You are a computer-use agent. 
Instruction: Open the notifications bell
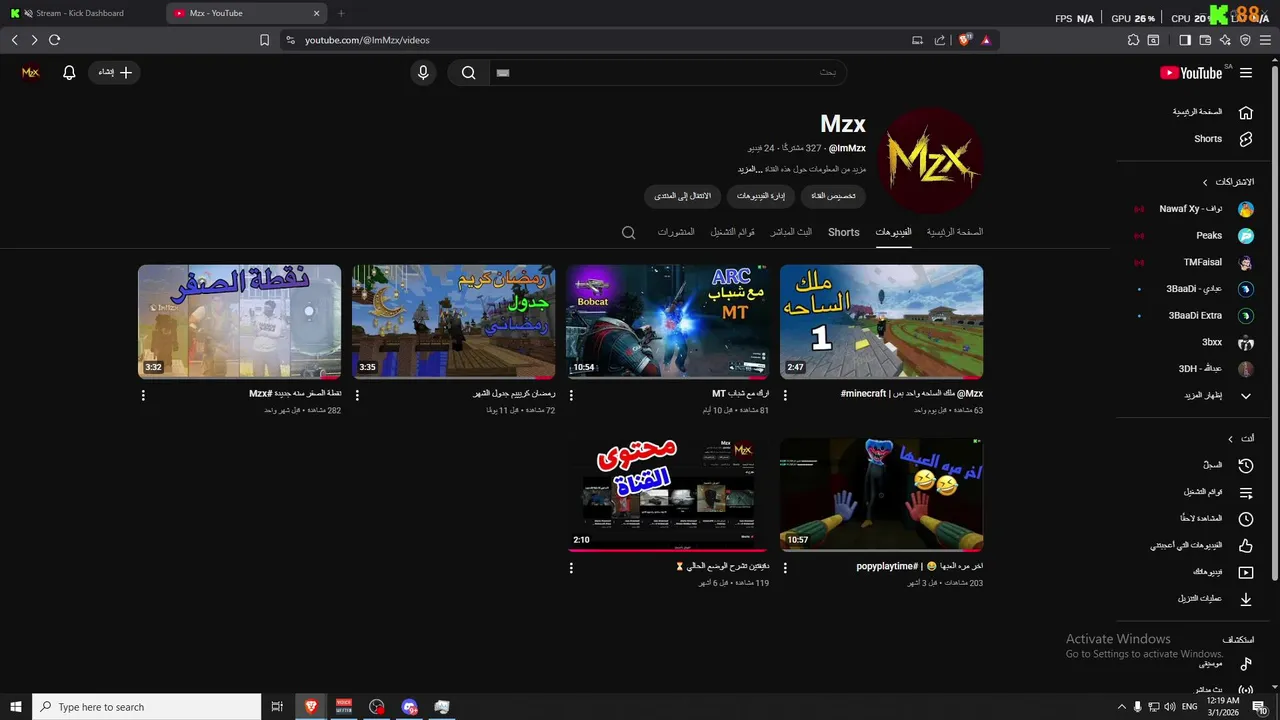tap(69, 73)
